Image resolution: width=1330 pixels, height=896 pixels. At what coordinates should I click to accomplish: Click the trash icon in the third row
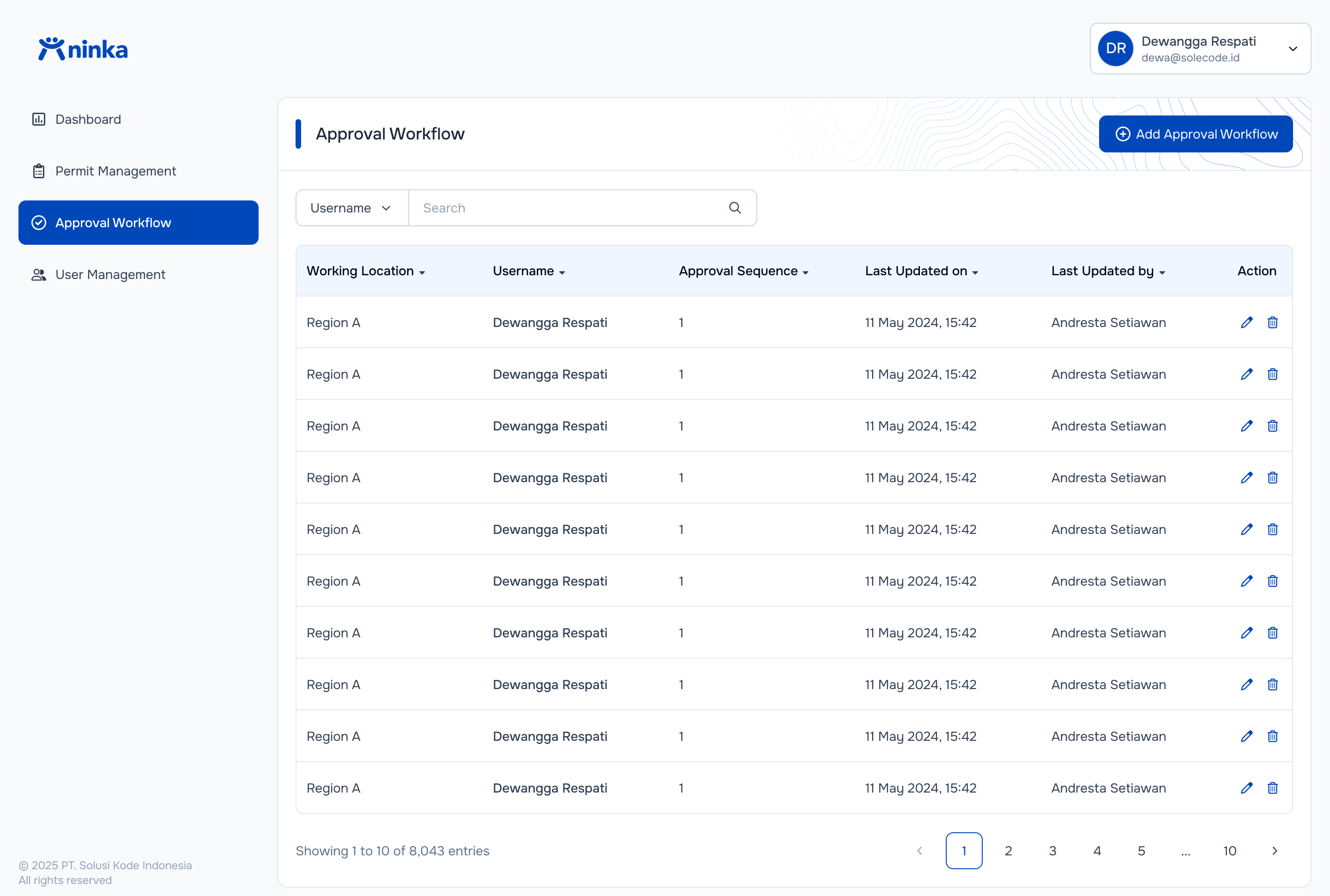point(1272,426)
